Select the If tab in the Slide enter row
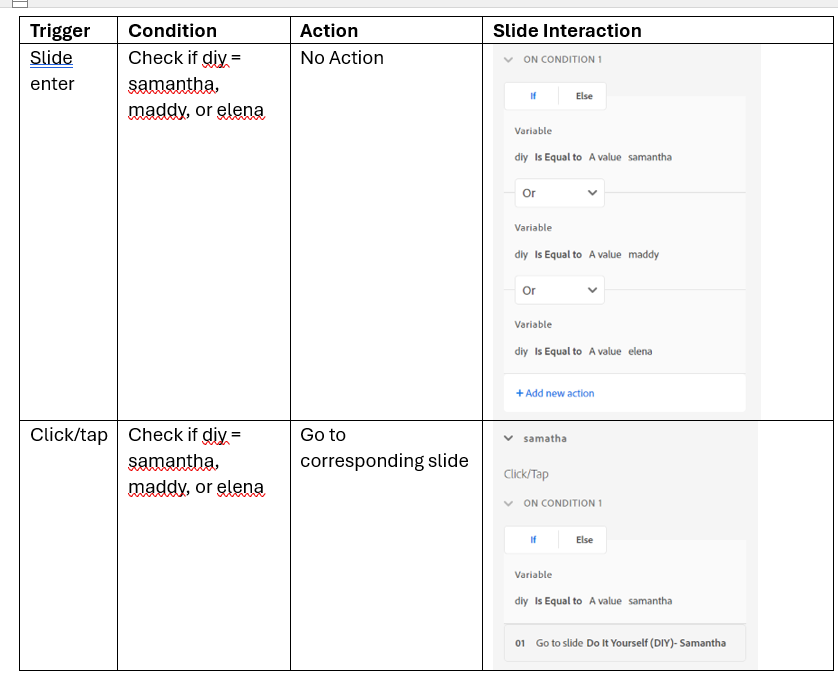838x679 pixels. pos(533,96)
